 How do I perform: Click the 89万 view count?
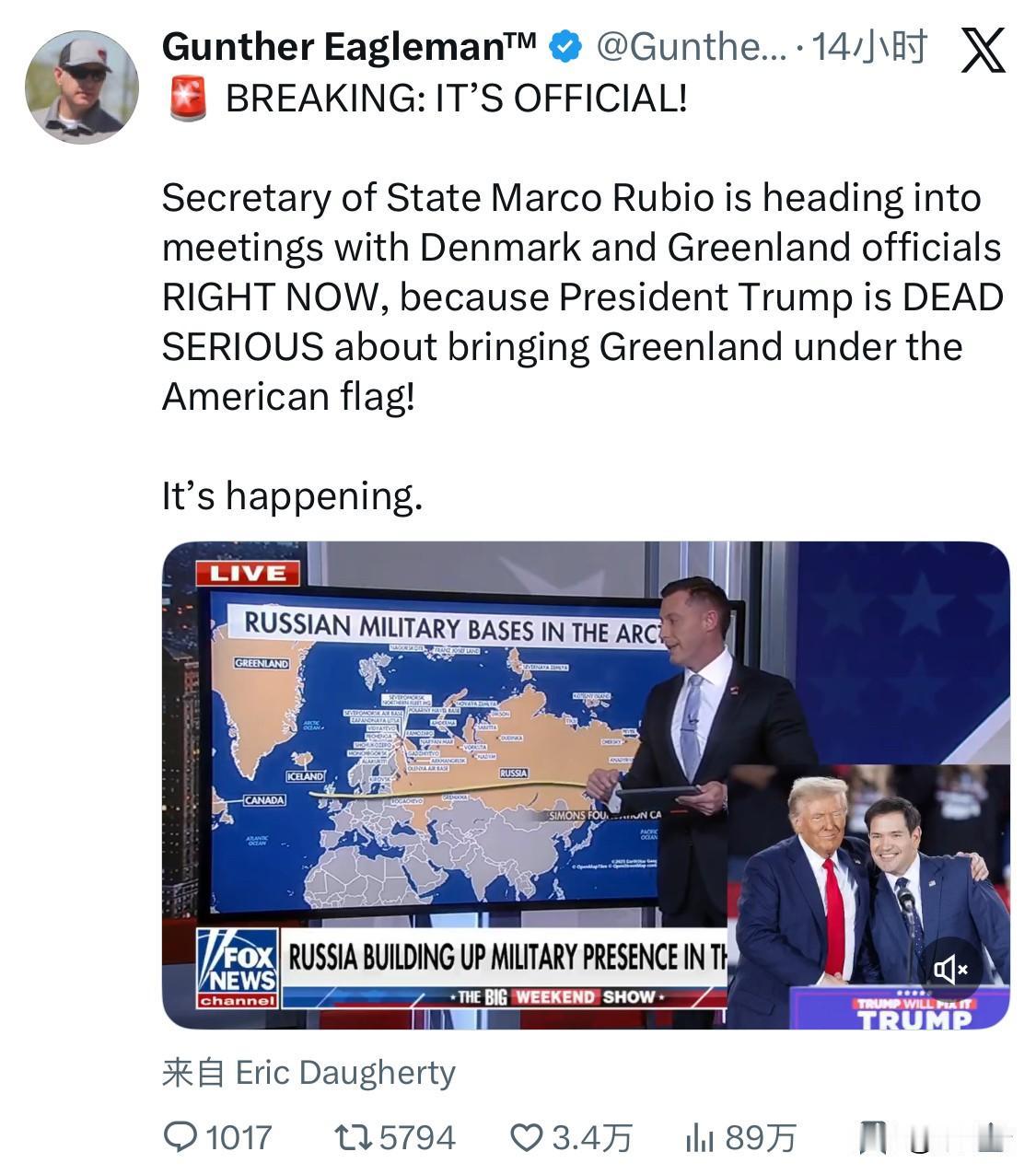click(760, 1138)
